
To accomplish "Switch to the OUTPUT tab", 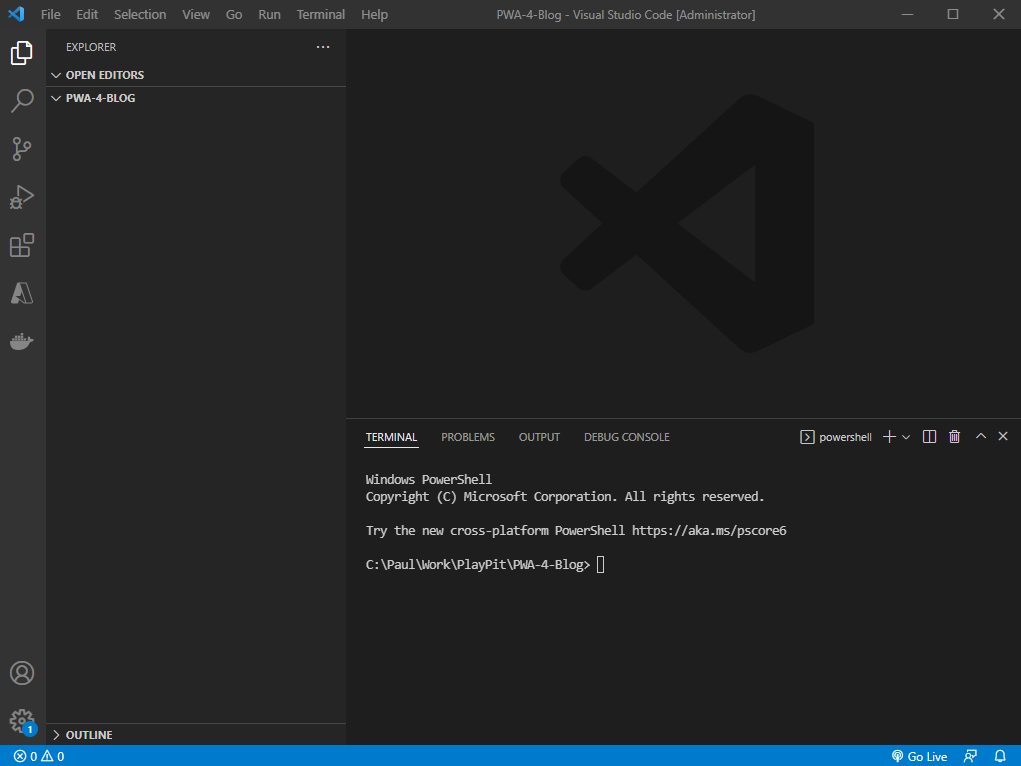I will (539, 437).
